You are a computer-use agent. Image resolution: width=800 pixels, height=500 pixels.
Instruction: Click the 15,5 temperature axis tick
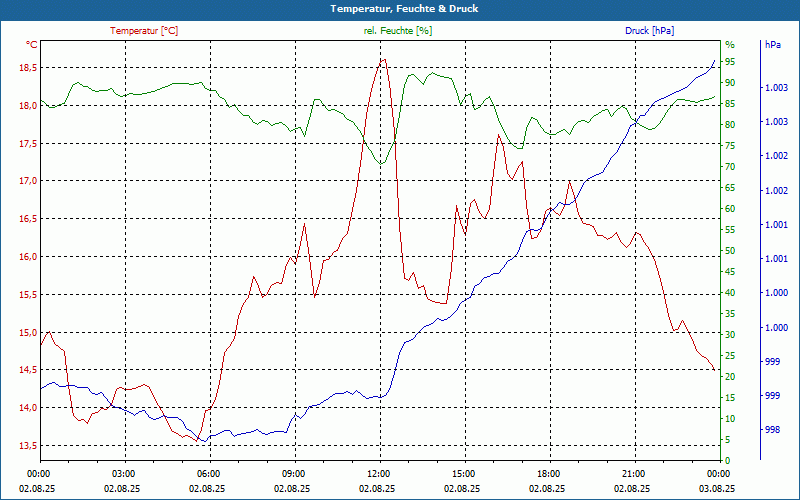tap(29, 294)
